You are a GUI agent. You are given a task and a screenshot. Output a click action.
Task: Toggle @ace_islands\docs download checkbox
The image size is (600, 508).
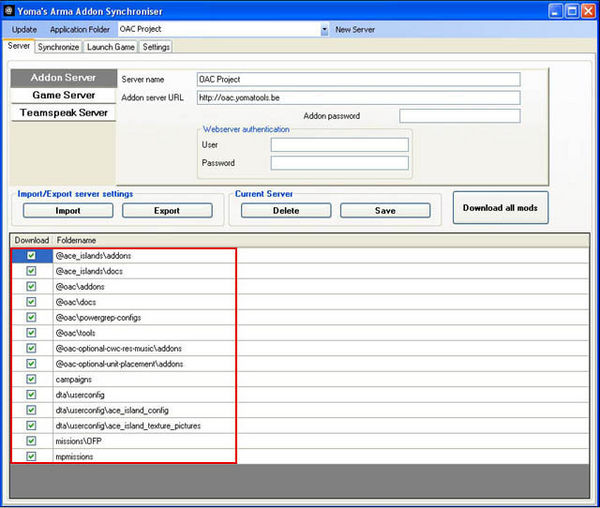point(31,271)
